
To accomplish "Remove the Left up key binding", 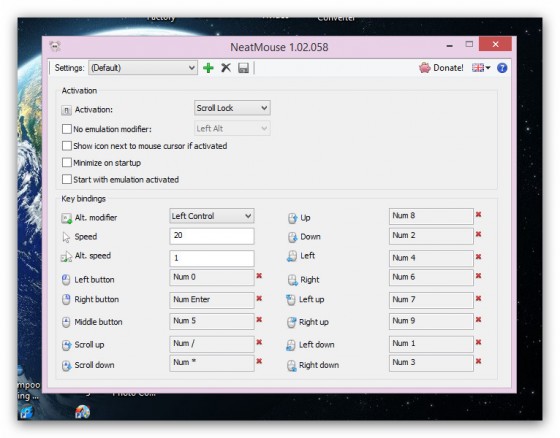I will [x=479, y=298].
